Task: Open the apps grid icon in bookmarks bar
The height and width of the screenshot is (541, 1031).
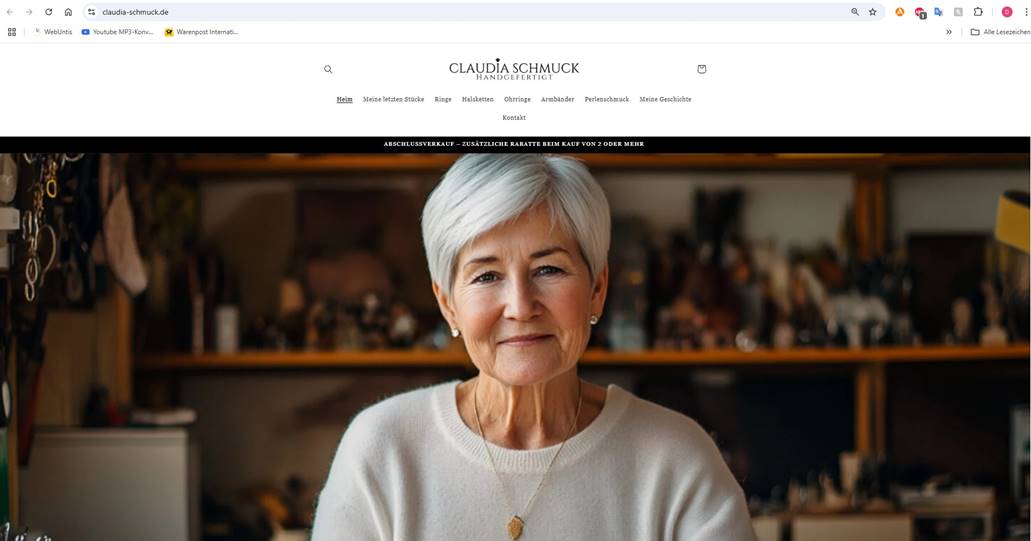Action: [x=12, y=32]
